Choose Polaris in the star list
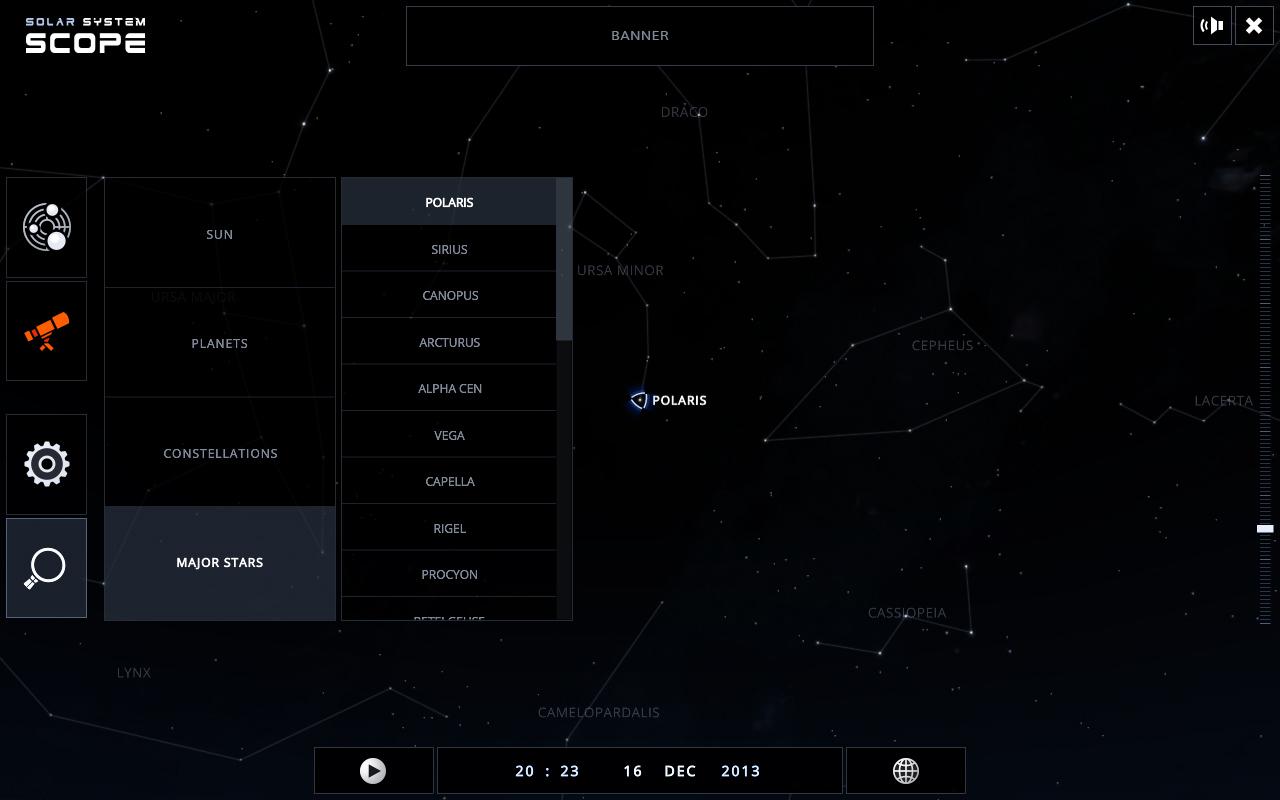1280x800 pixels. pos(449,202)
